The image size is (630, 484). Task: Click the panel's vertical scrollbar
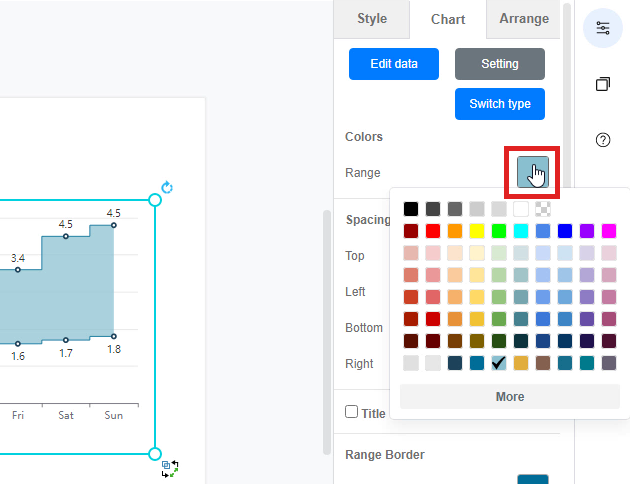tap(326, 330)
